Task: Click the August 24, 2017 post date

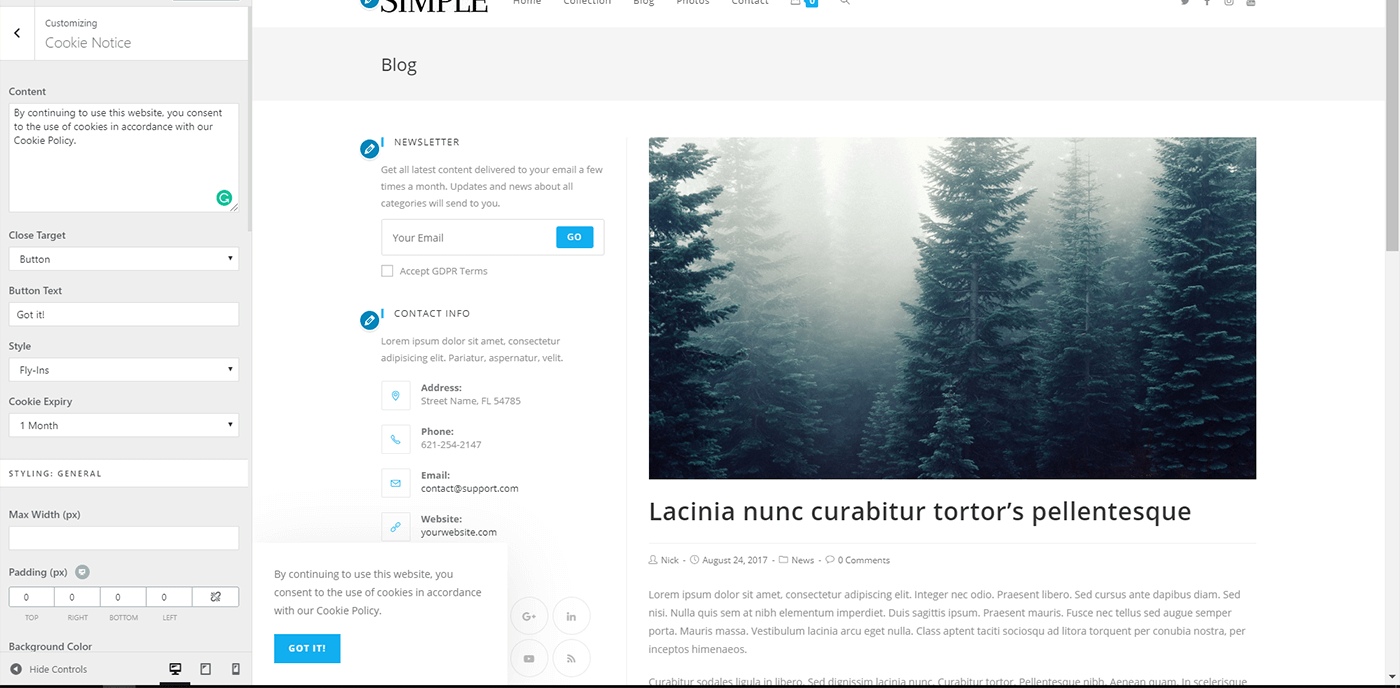Action: point(735,560)
